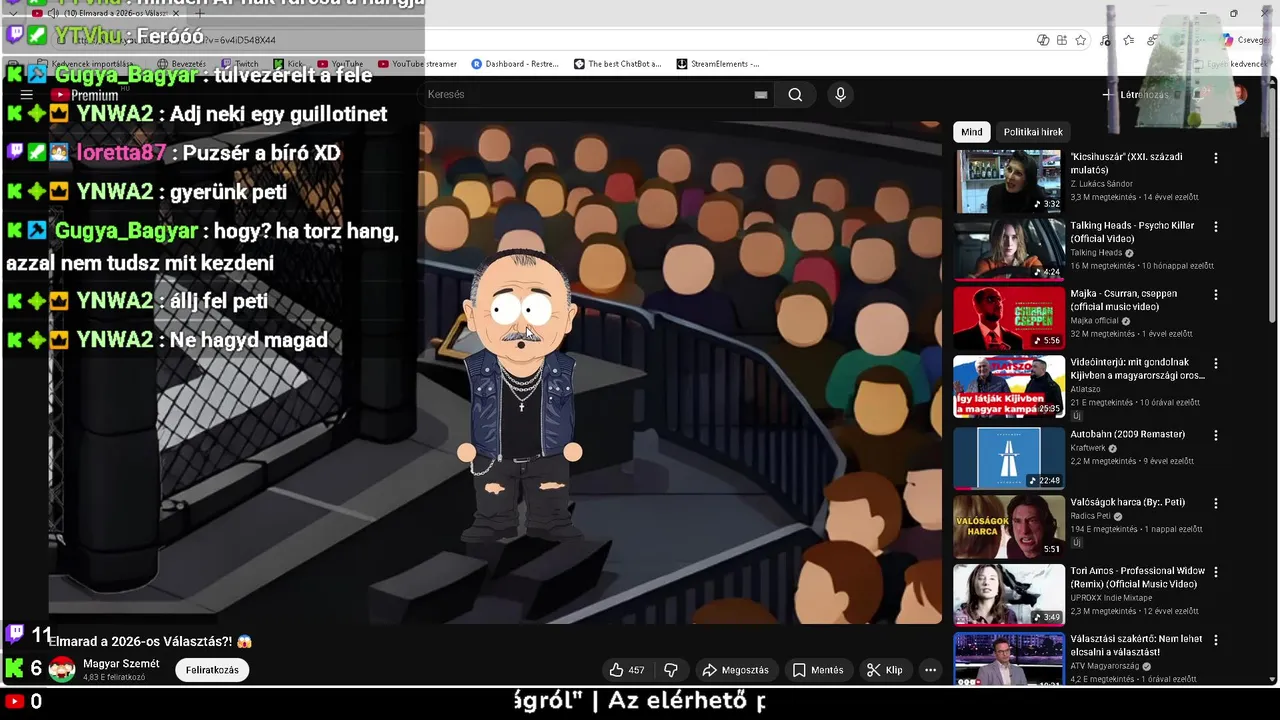
Task: Close the Elmarad a 2026-os tab
Action: [175, 14]
